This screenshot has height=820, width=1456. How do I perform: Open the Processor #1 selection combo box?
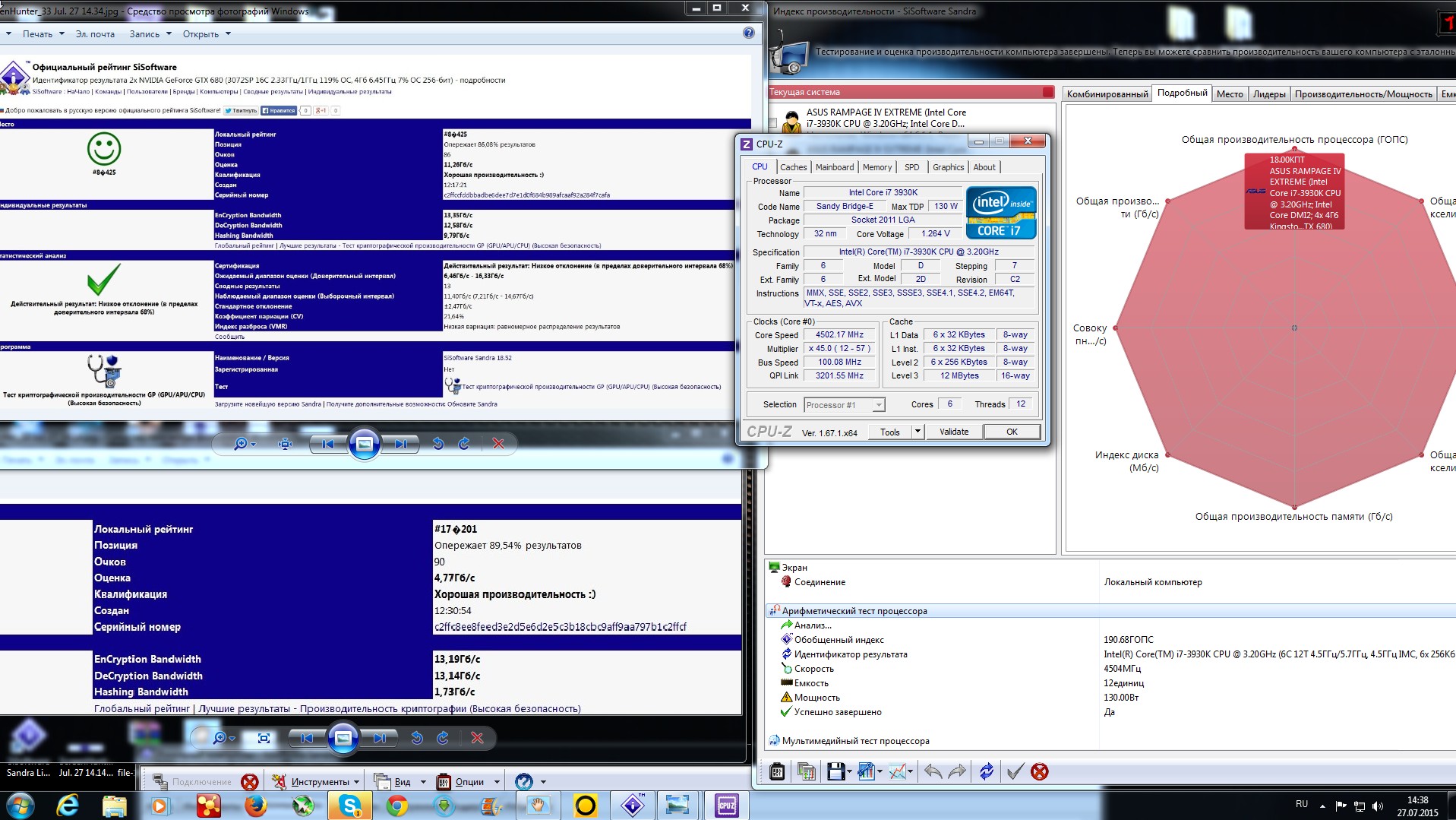pos(845,405)
